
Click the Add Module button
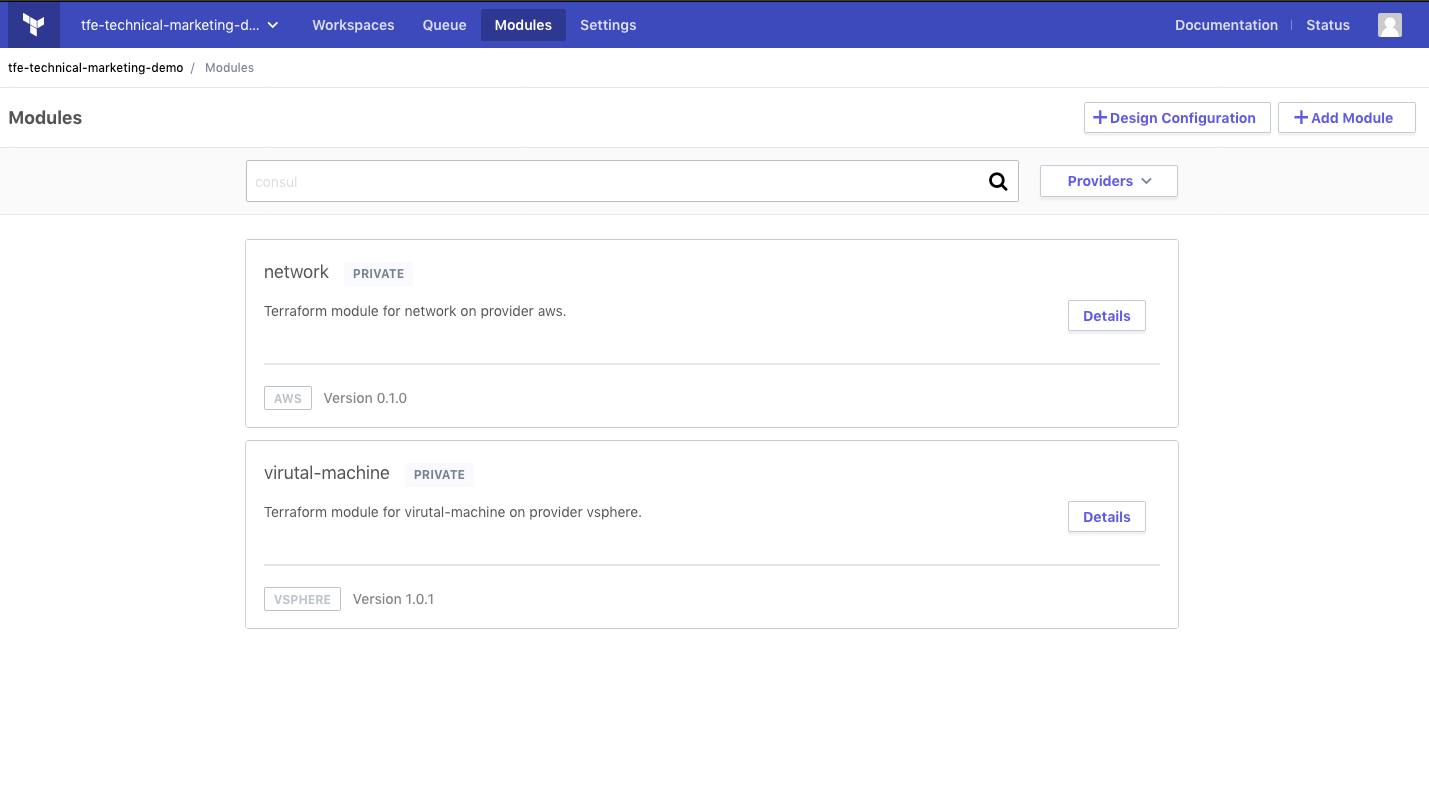(1346, 117)
